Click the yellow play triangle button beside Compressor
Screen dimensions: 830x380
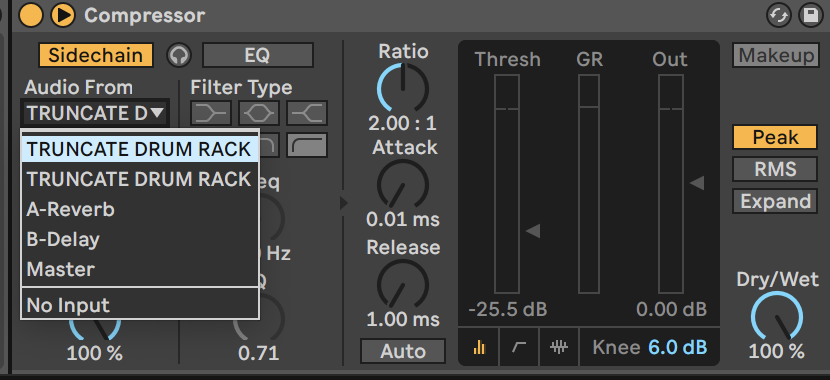(63, 15)
